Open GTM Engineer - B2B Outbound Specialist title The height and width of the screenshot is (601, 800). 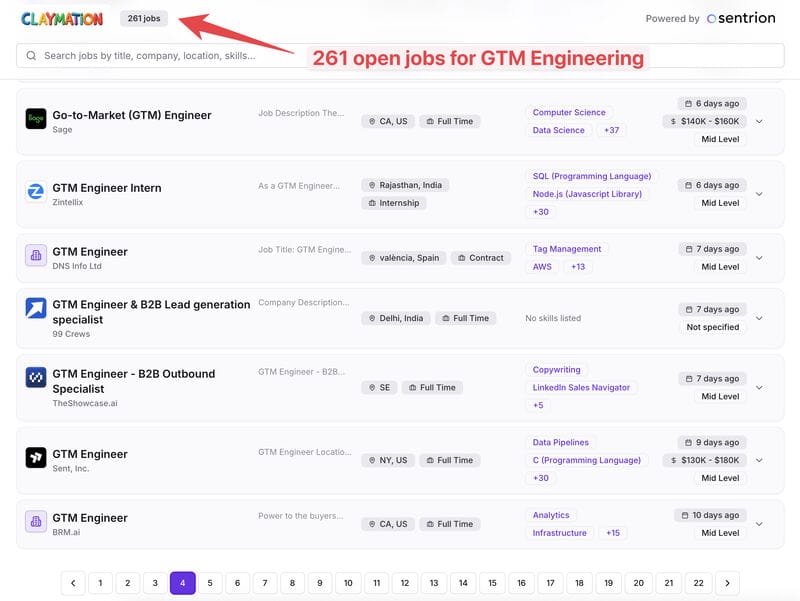tap(134, 381)
